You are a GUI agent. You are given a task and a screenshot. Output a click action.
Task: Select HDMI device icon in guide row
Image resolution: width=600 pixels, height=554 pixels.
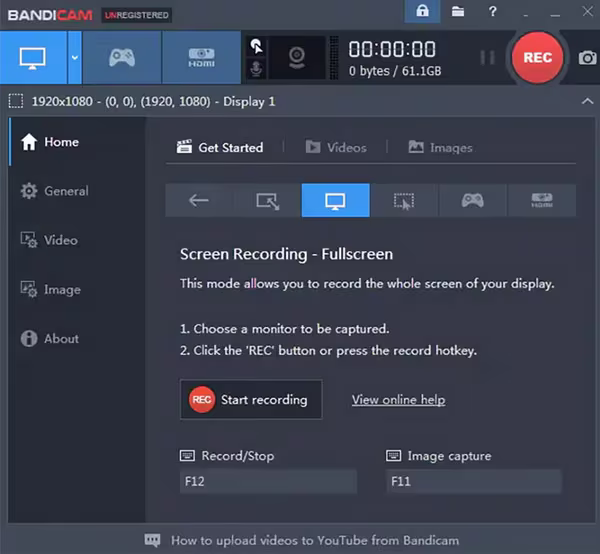pos(541,200)
